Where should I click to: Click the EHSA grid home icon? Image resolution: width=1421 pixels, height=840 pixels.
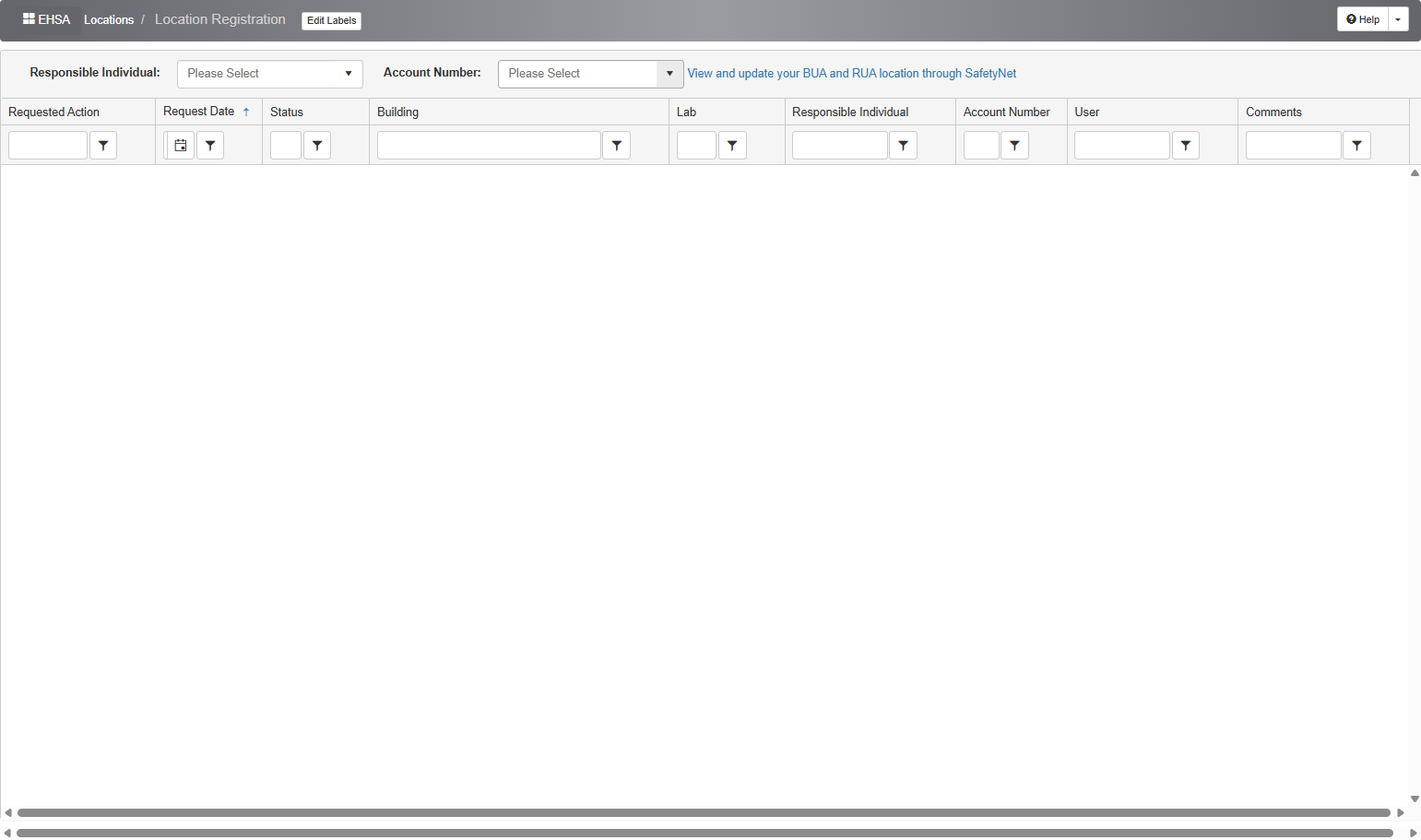tap(29, 19)
